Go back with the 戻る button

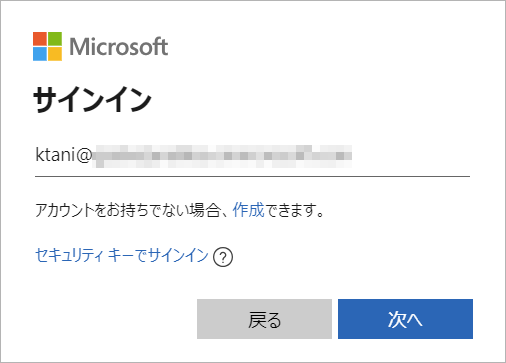pyautogui.click(x=264, y=319)
